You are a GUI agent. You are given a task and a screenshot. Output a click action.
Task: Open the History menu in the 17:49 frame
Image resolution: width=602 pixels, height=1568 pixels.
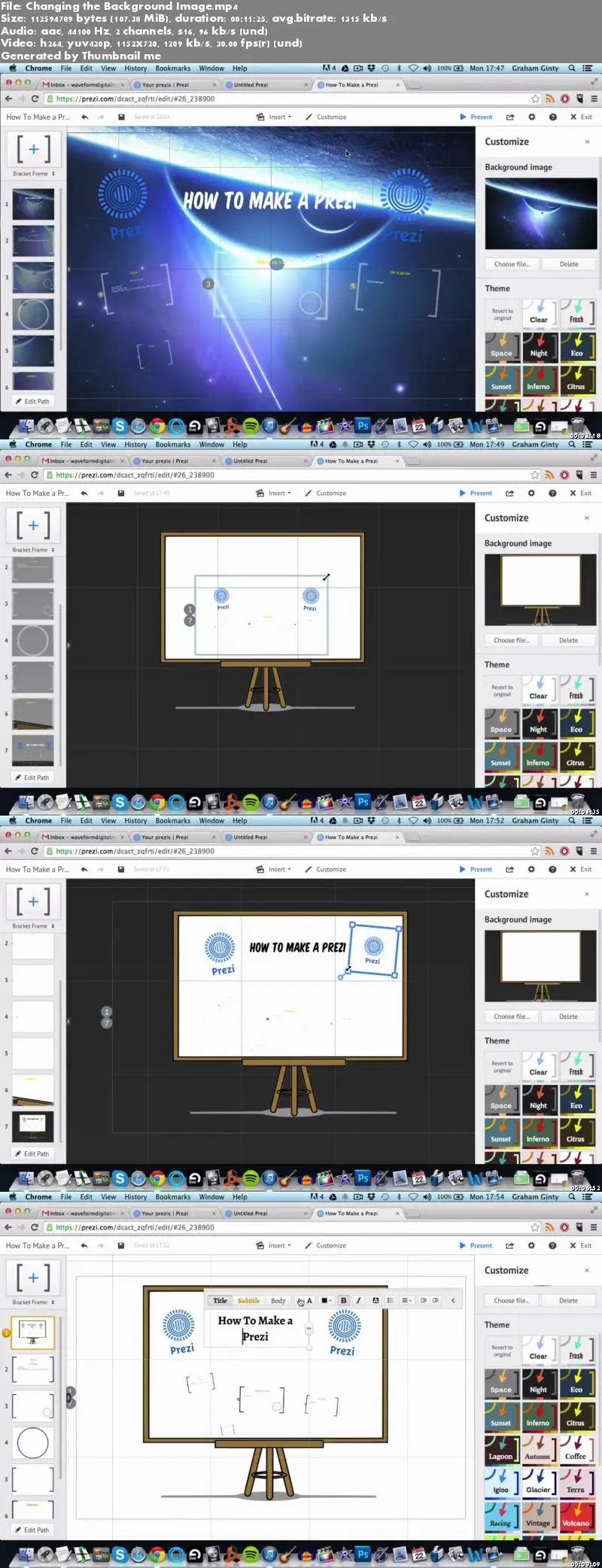click(135, 444)
